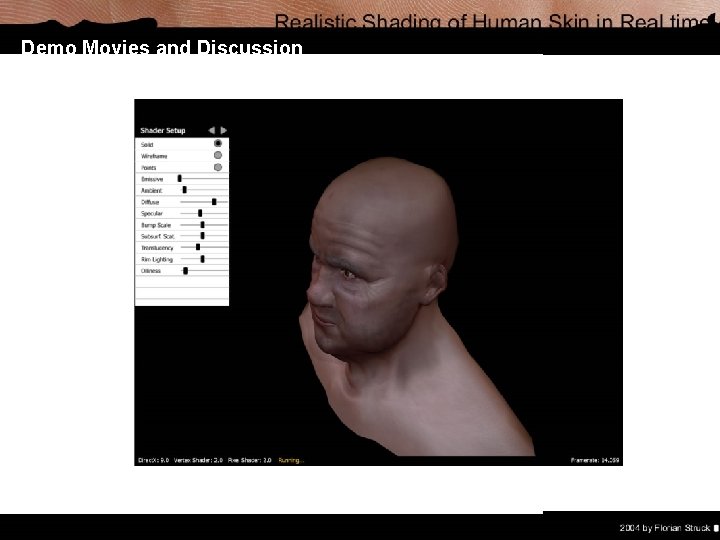Viewport: 720px width, 540px height.
Task: Click the Oiliness slider handle
Action: [x=186, y=271]
